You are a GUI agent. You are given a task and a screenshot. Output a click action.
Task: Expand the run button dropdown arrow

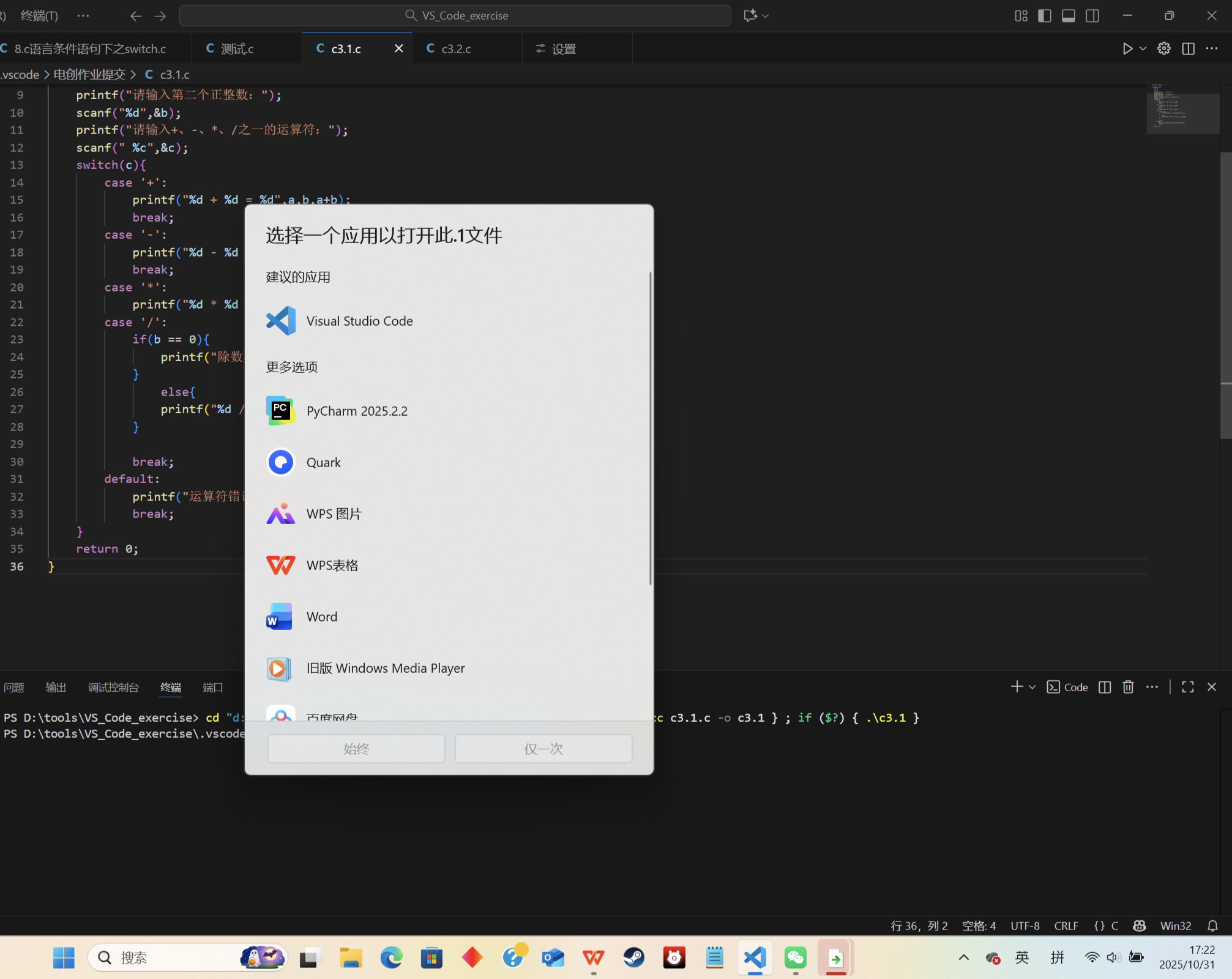pyautogui.click(x=1143, y=48)
